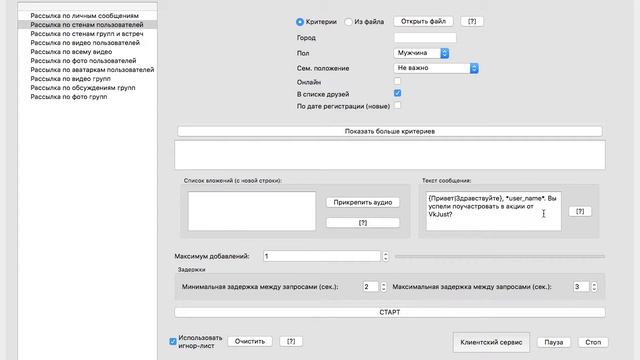Click into the Текст сообщения field
The height and width of the screenshot is (360, 640).
tap(493, 211)
